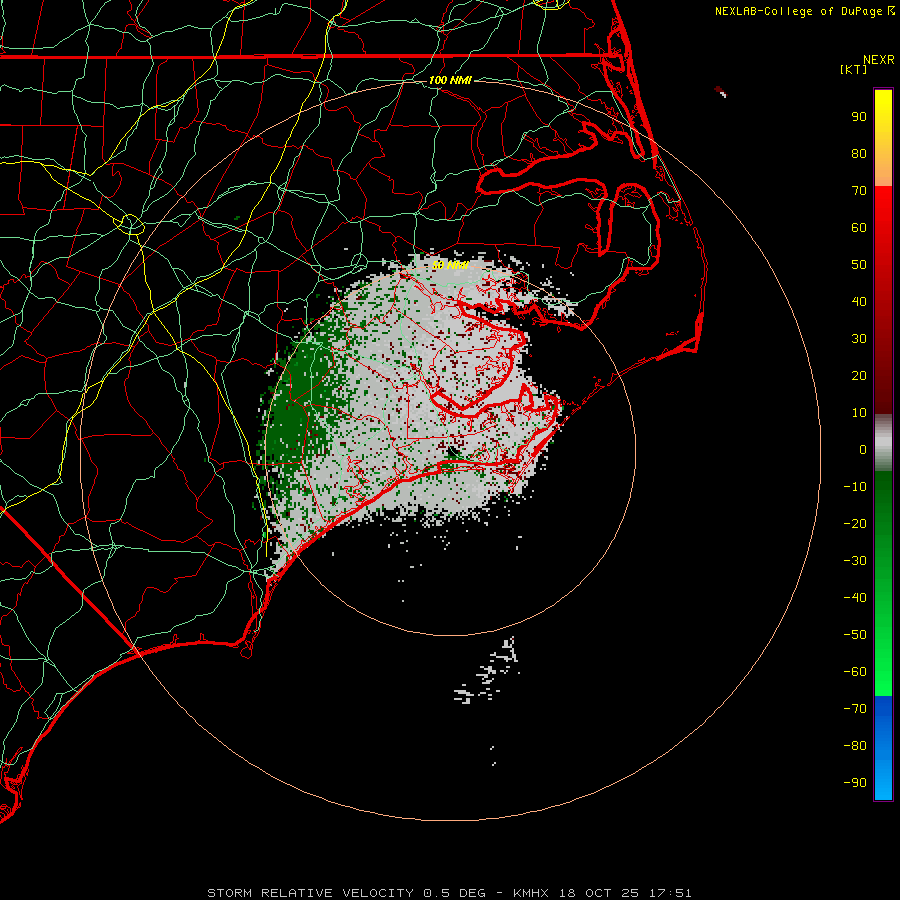Click the [KT] units label

pyautogui.click(x=854, y=69)
